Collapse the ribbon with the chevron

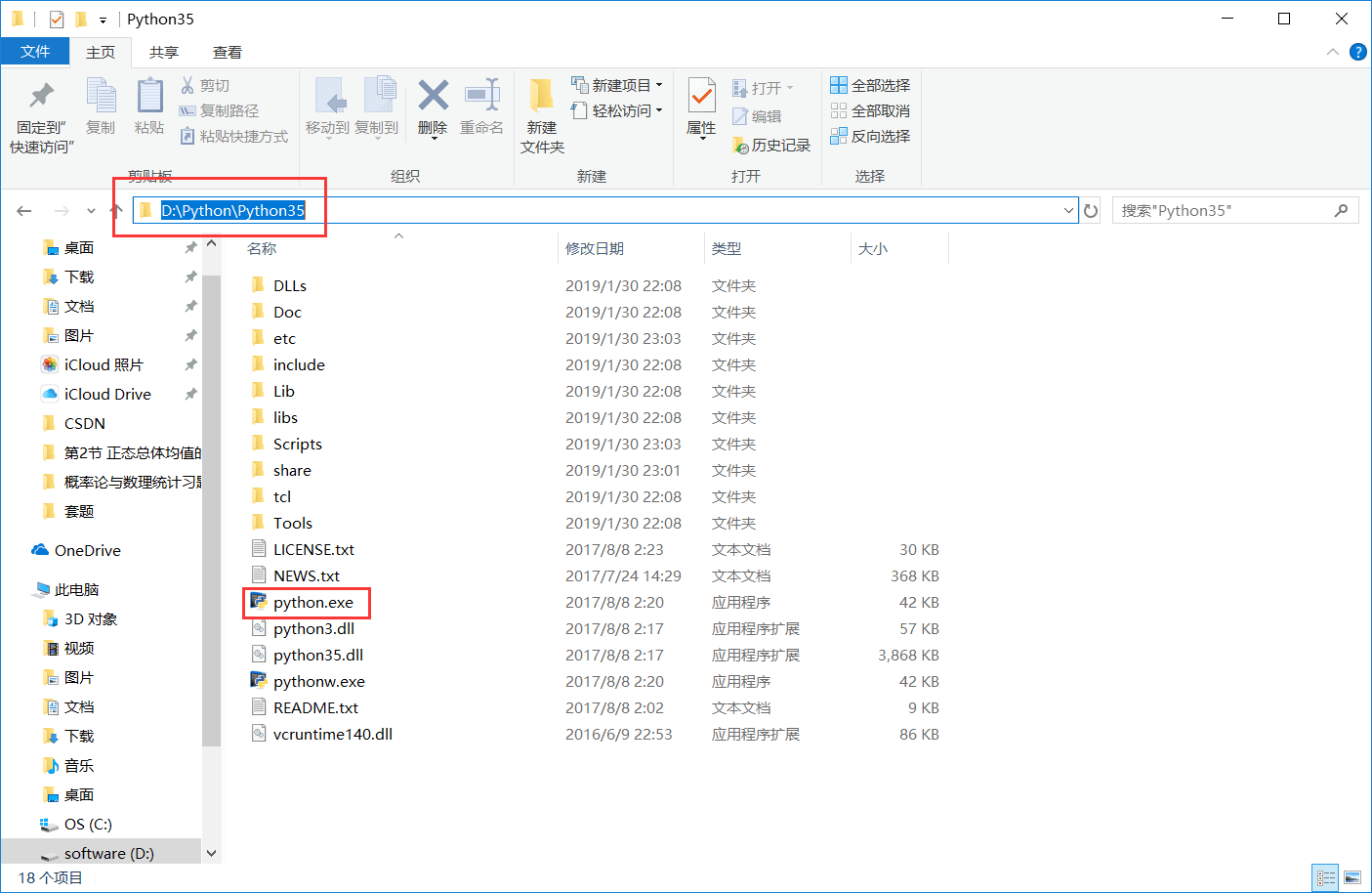click(x=1333, y=52)
